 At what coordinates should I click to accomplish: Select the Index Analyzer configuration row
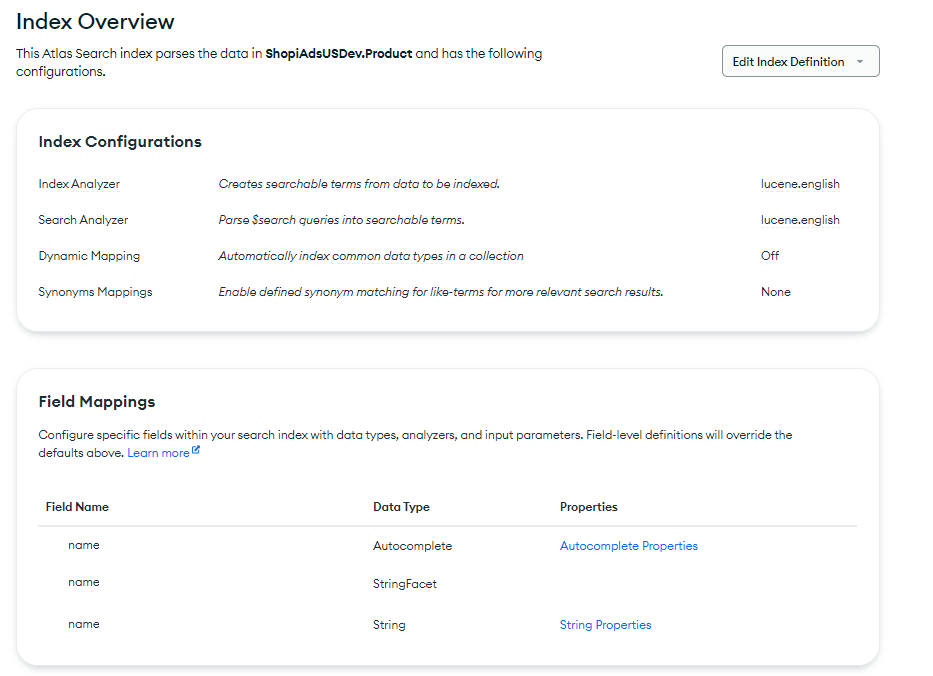[79, 184]
